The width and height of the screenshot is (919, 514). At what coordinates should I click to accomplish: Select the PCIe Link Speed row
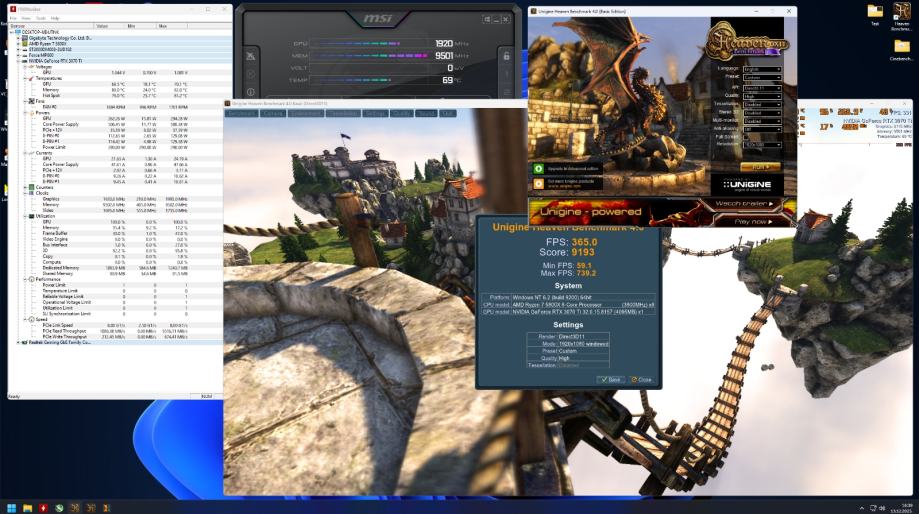pos(114,325)
